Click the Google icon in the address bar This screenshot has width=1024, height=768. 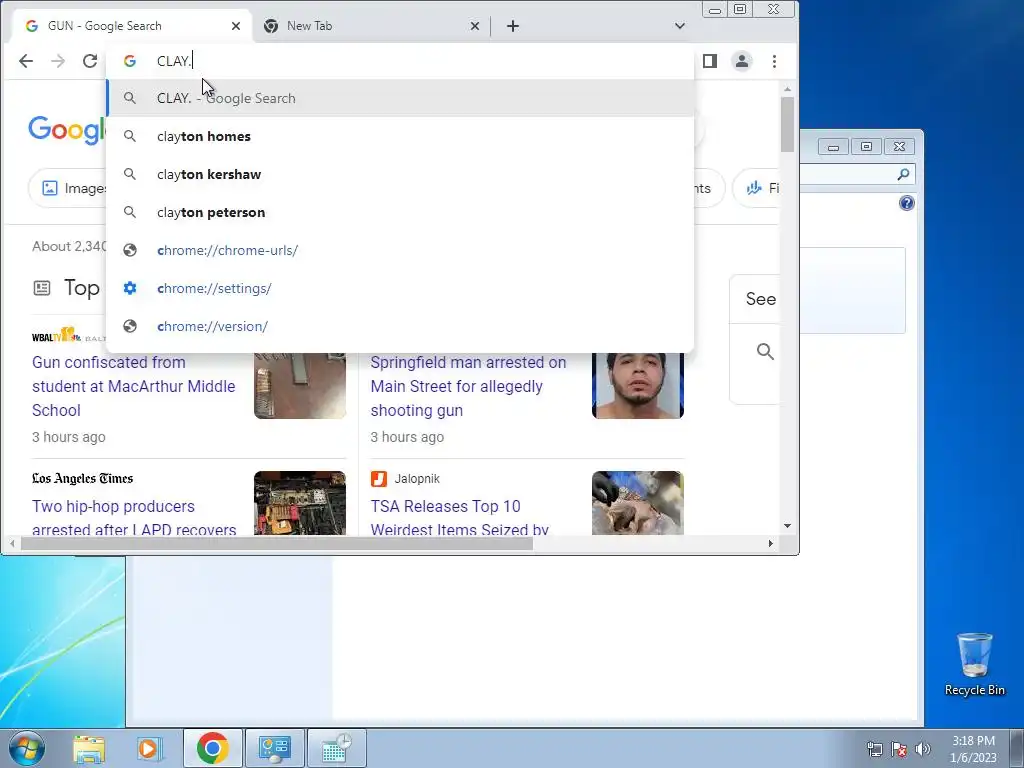[x=130, y=61]
